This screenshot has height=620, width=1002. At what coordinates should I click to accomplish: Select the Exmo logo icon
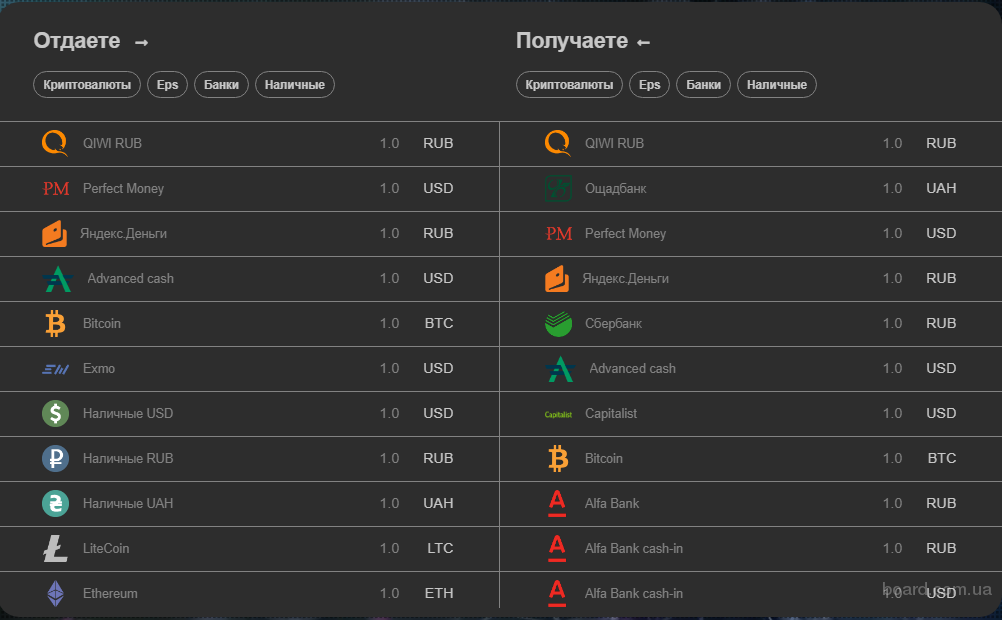tap(56, 369)
